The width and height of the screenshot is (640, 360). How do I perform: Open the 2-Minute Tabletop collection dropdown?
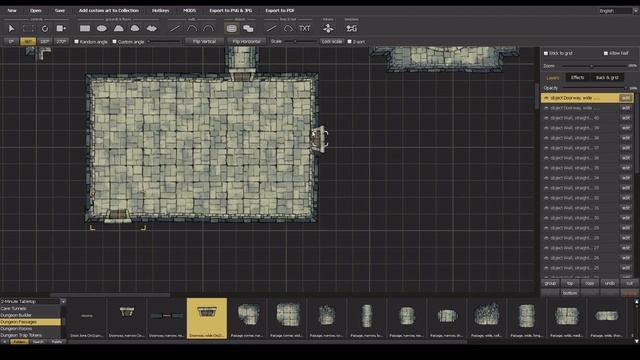pos(33,302)
